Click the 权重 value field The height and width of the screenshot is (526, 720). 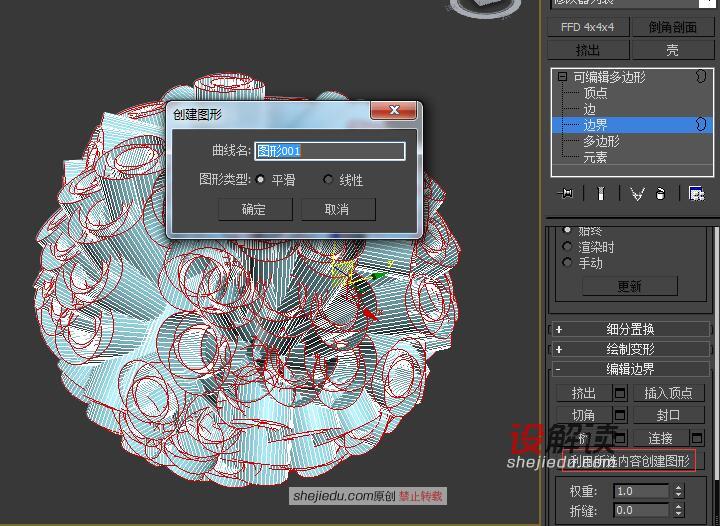pos(641,491)
